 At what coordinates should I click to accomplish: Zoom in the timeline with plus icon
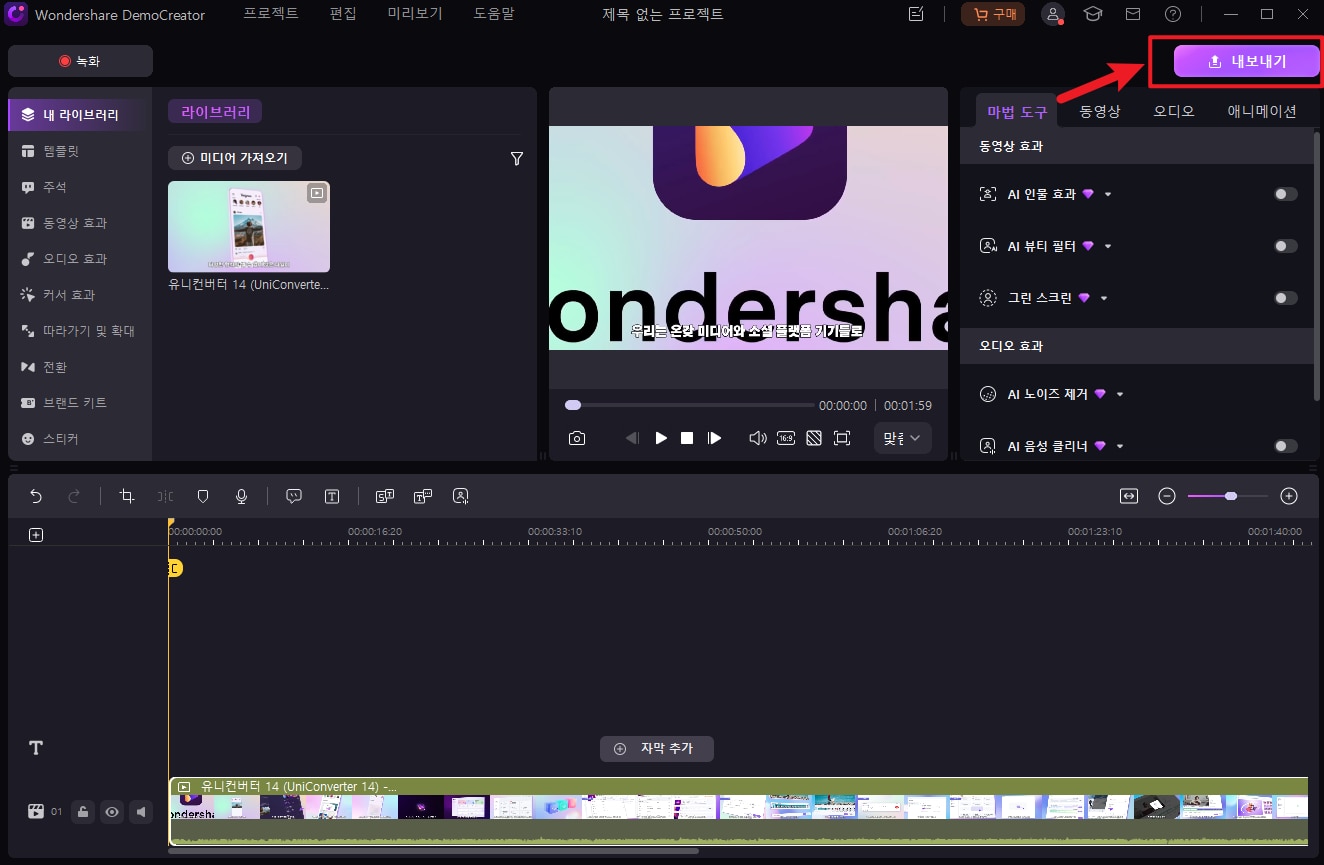(x=1289, y=496)
